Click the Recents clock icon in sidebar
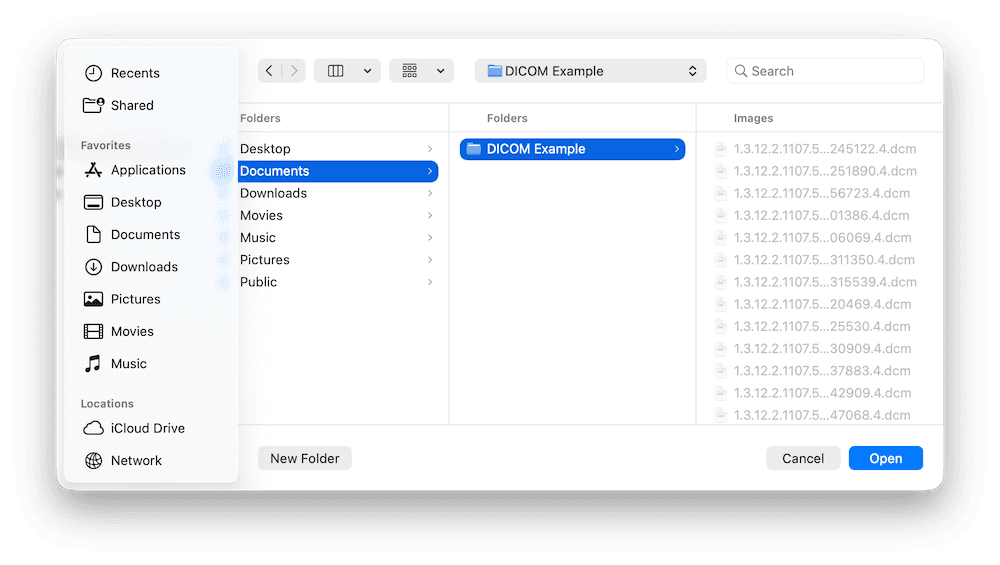 point(93,73)
